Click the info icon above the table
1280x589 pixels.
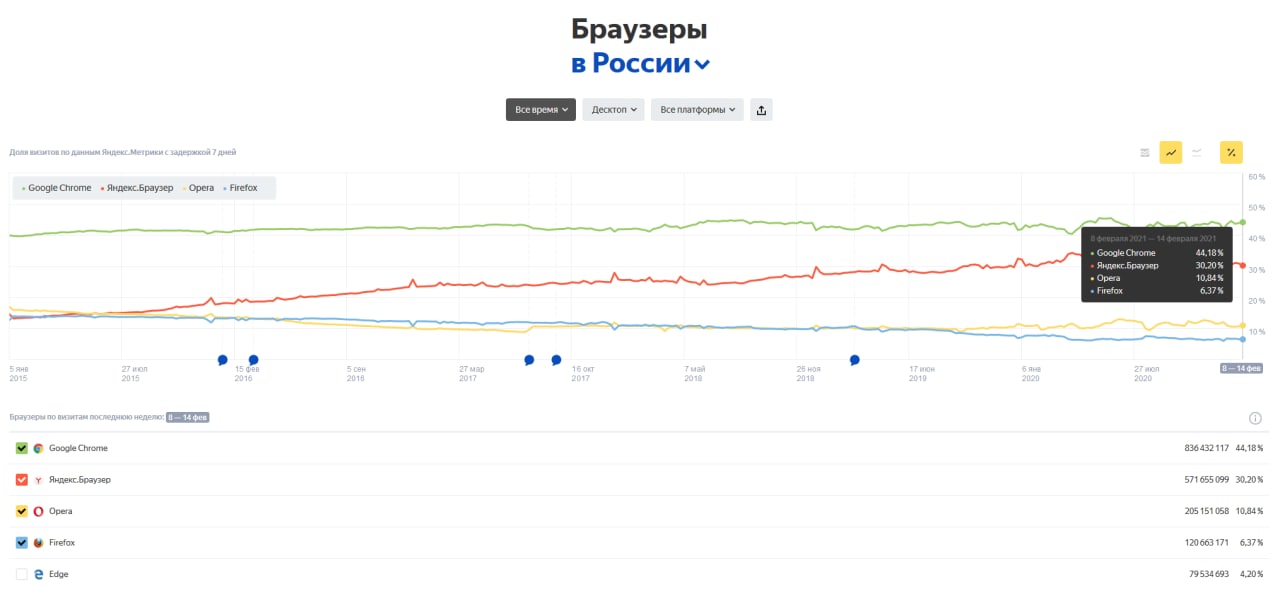point(1255,418)
